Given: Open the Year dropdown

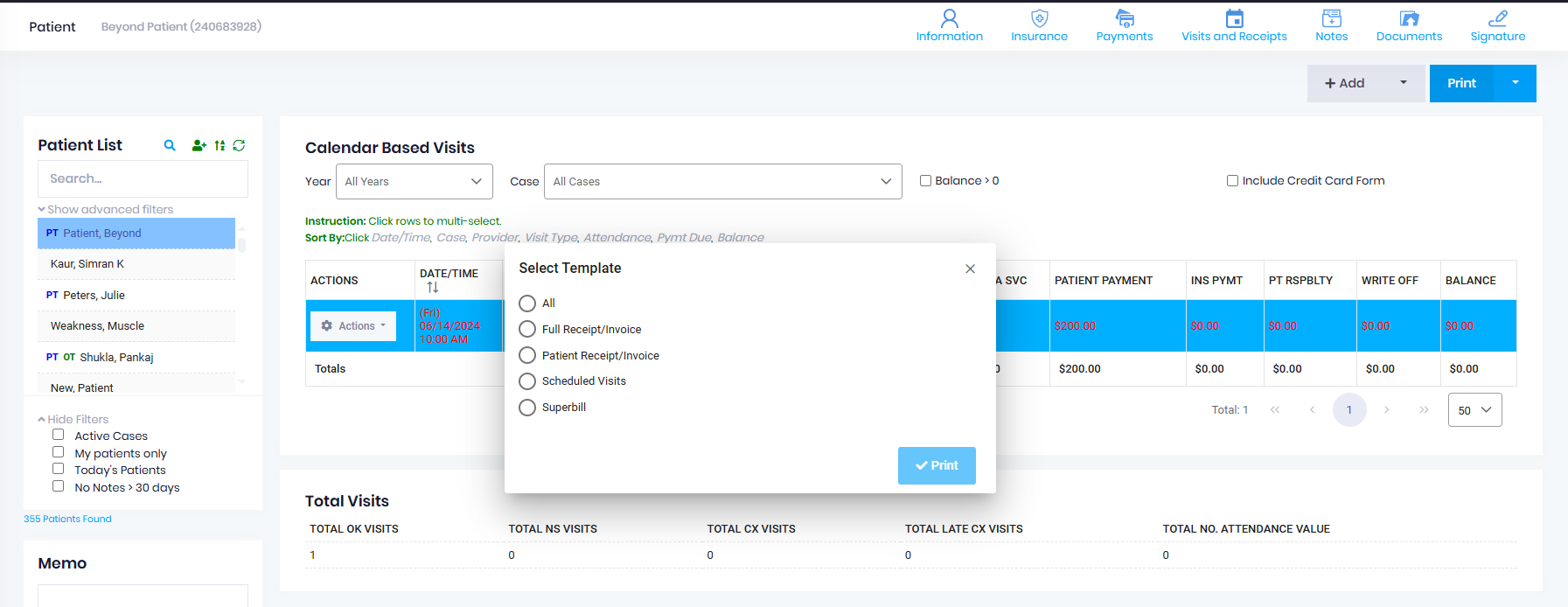Looking at the screenshot, I should point(414,182).
